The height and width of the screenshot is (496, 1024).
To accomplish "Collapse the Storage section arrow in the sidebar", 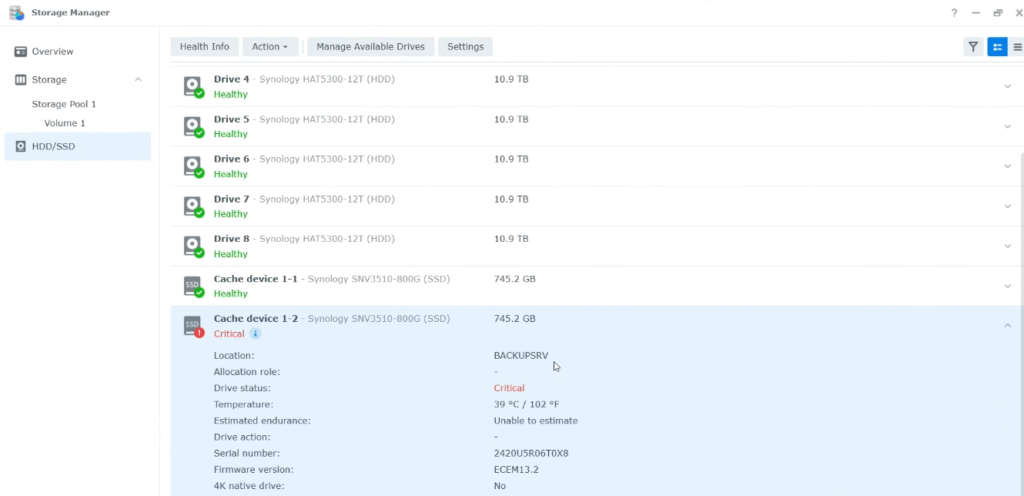I will [138, 80].
